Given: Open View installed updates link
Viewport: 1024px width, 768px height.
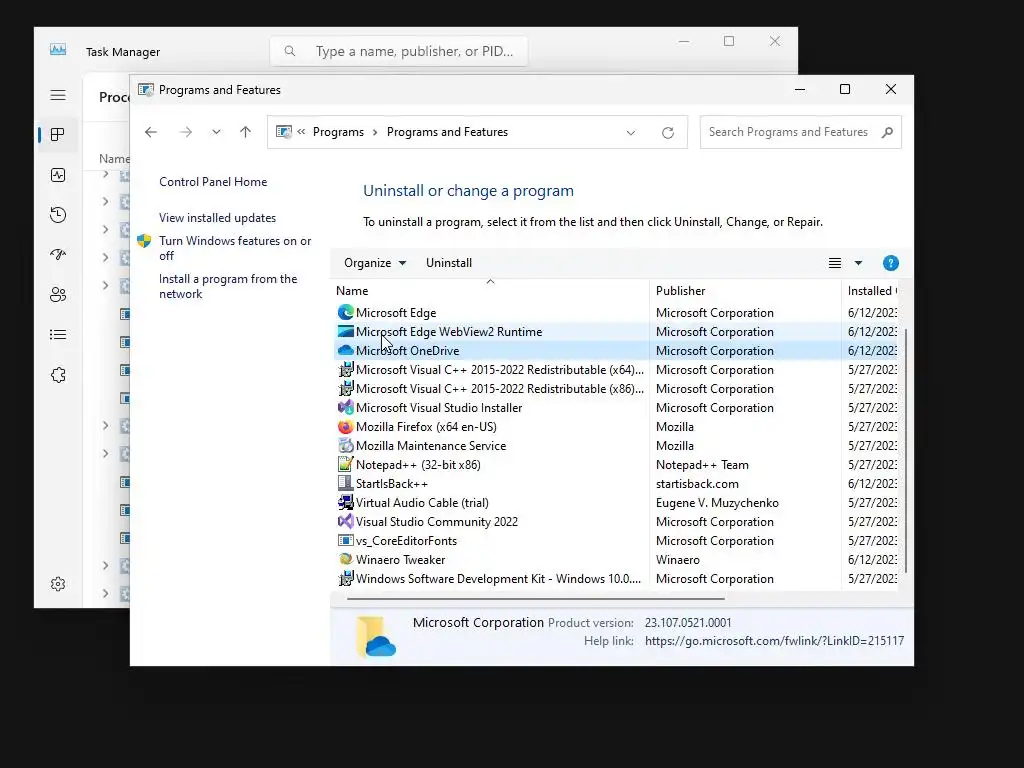Looking at the screenshot, I should coord(217,218).
